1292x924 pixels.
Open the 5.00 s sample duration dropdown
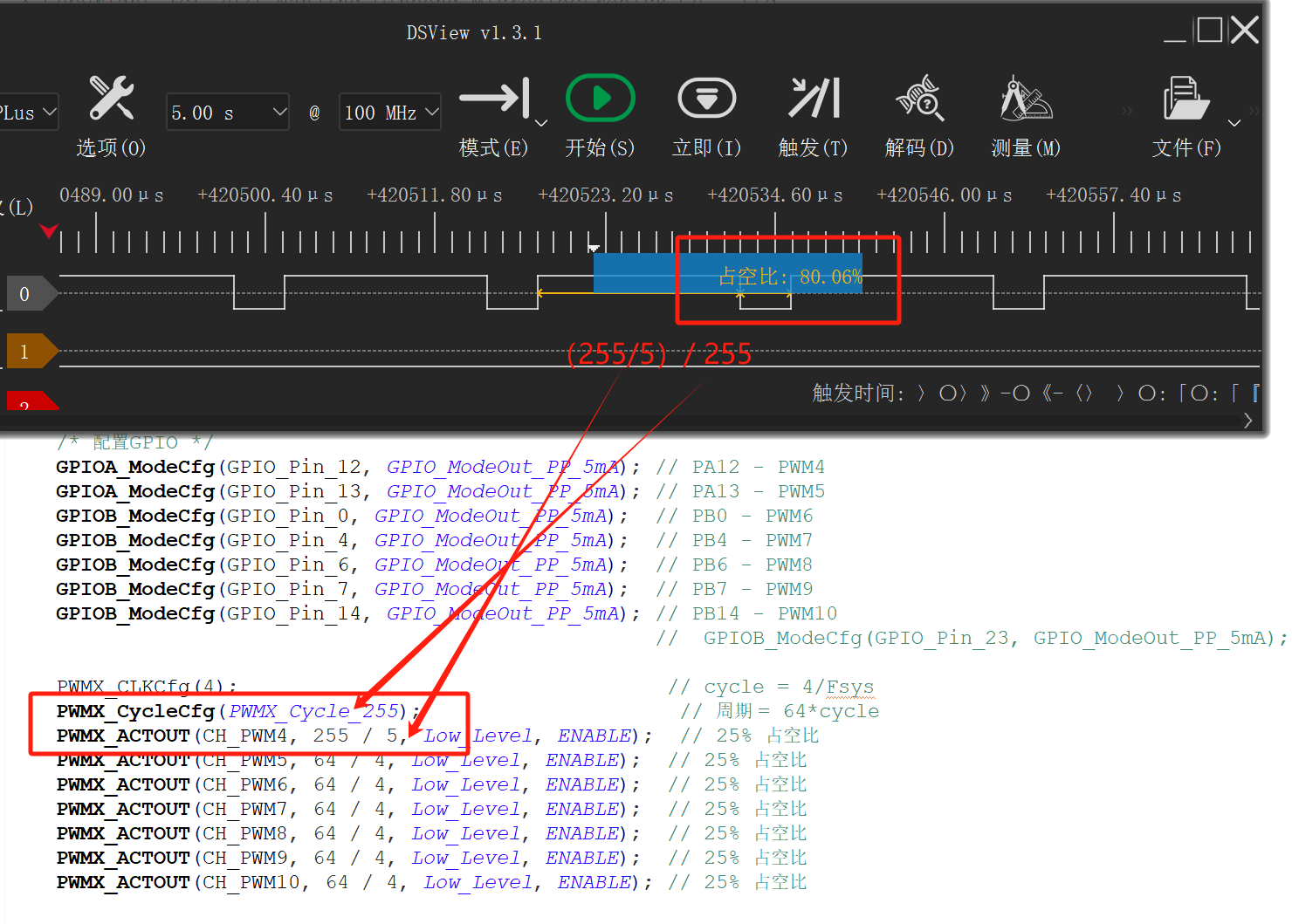228,113
